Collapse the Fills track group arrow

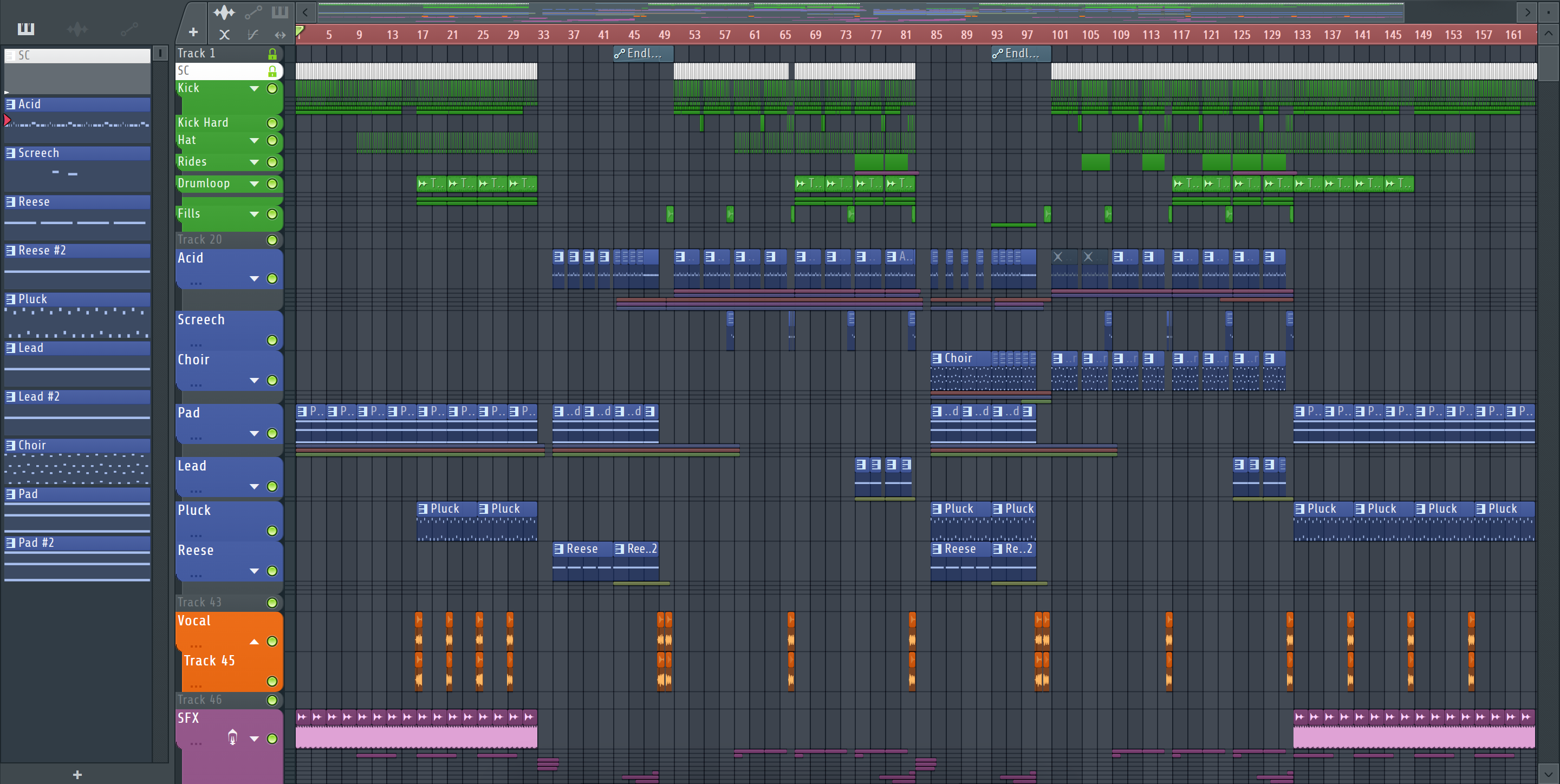(x=255, y=214)
